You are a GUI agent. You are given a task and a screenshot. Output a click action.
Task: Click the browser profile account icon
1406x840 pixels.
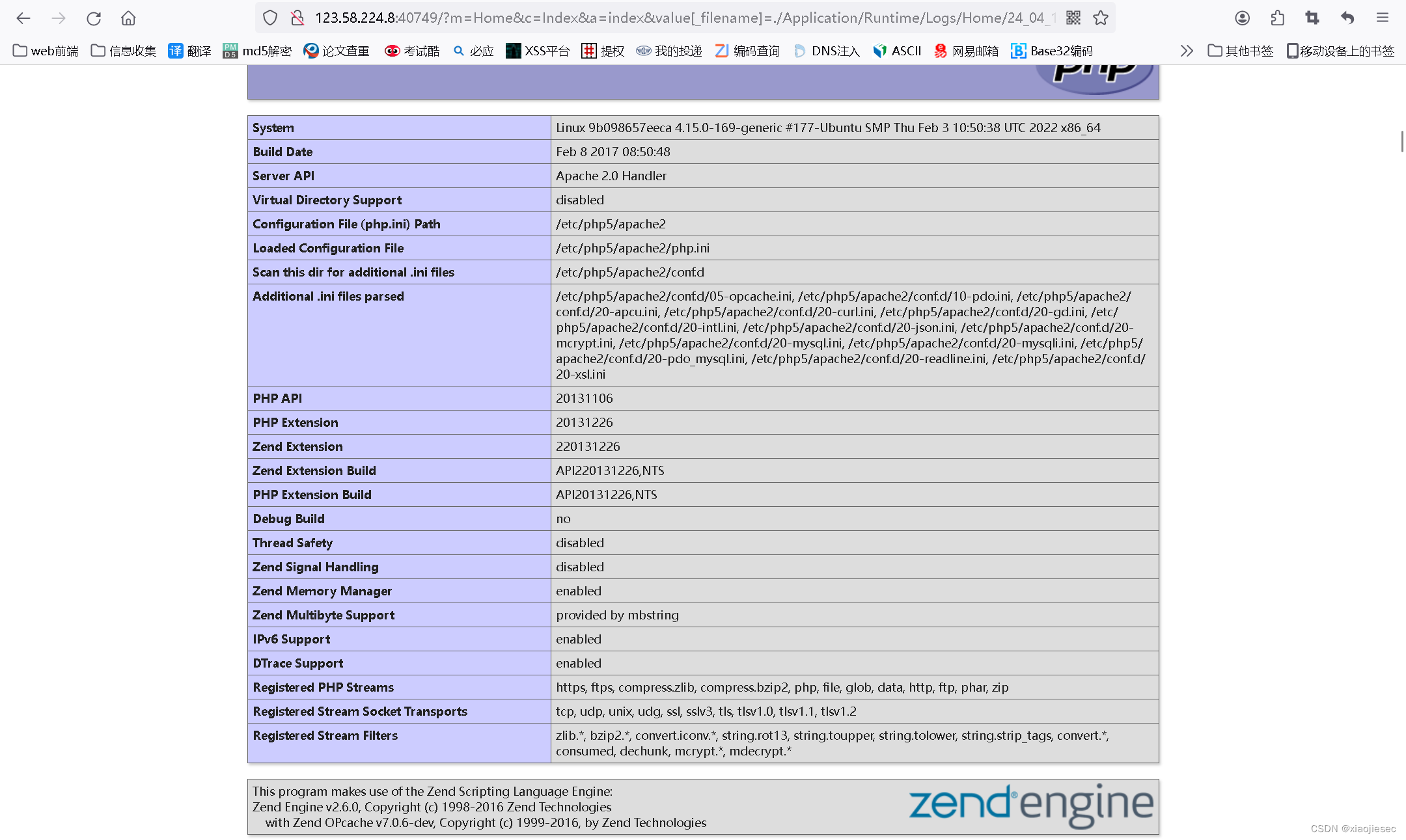click(x=1242, y=18)
